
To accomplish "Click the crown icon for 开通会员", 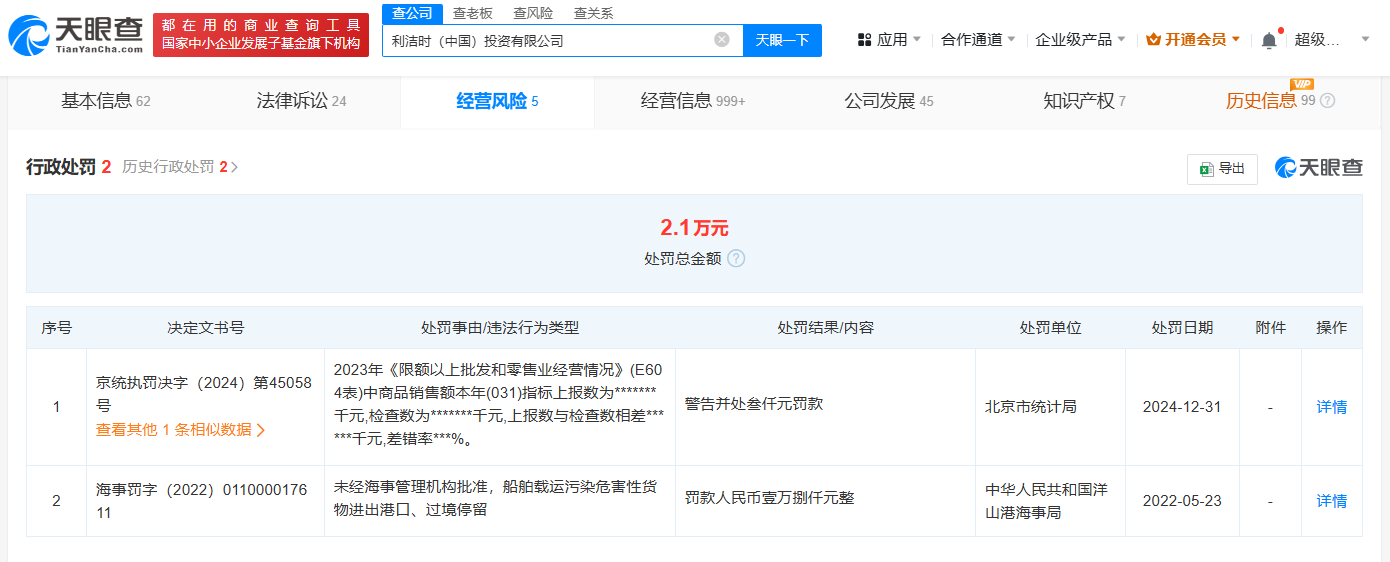I will tap(1153, 40).
